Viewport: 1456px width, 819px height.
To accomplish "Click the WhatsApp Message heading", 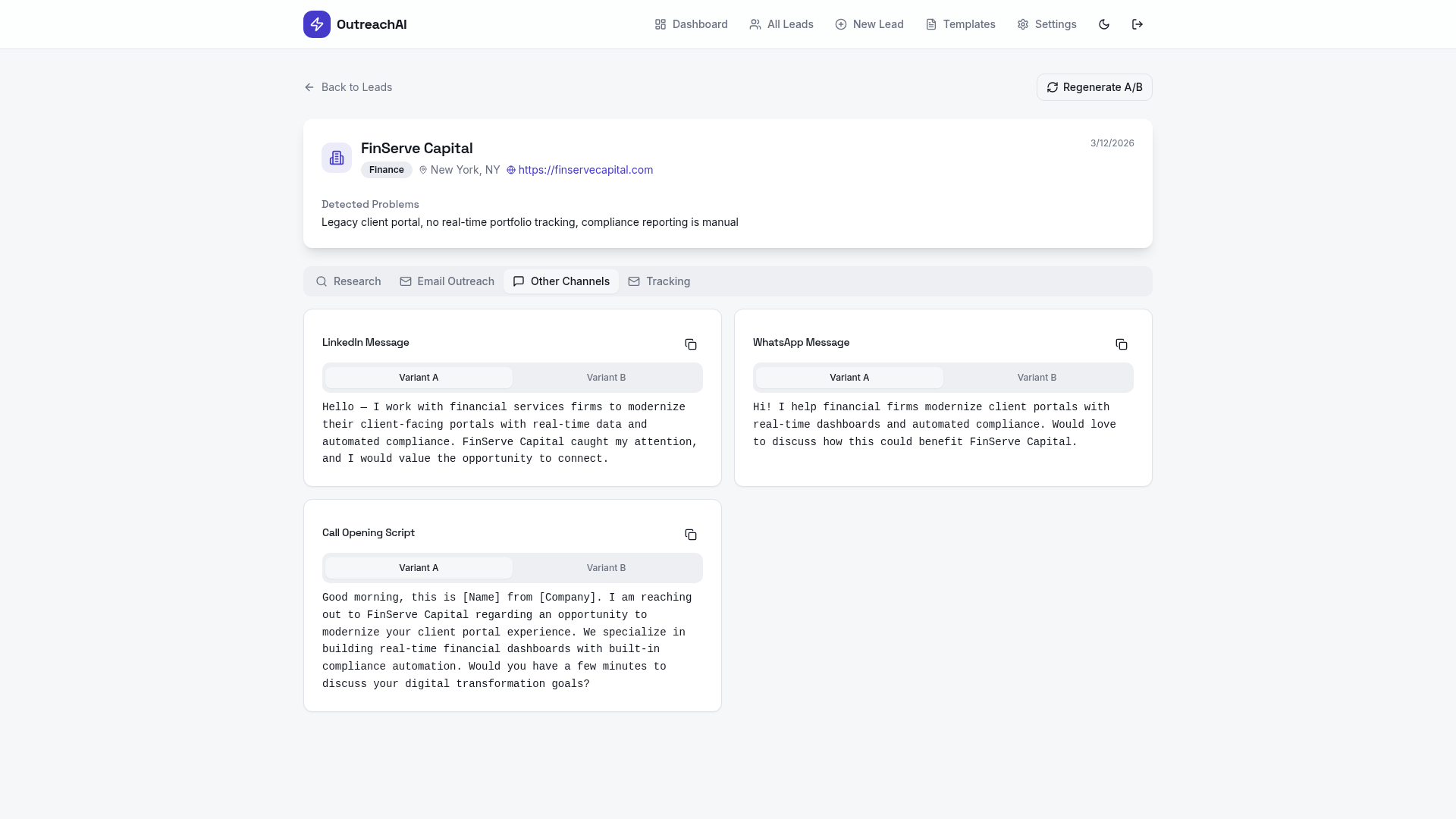I will coord(801,343).
